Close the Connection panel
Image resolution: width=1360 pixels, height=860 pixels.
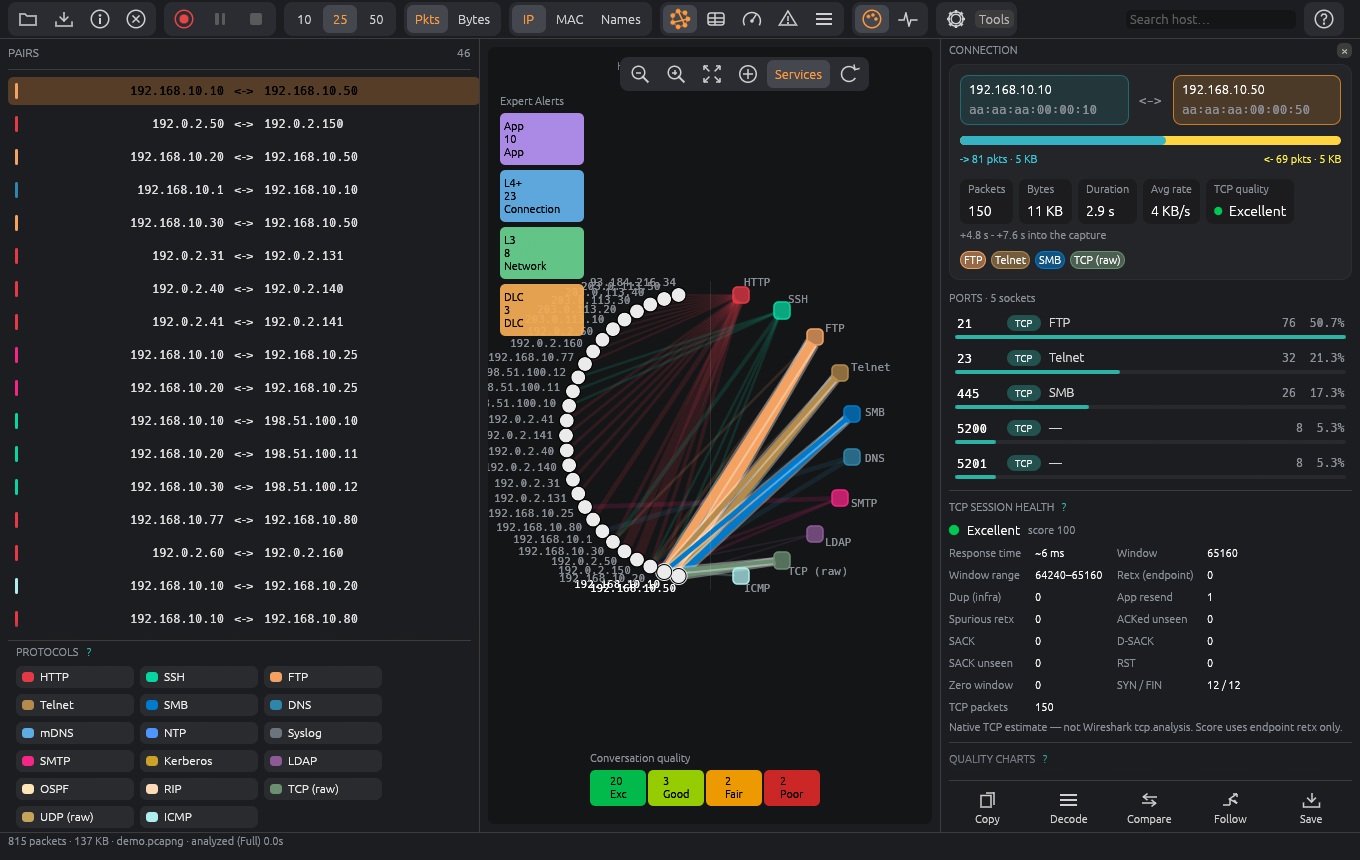(1344, 50)
